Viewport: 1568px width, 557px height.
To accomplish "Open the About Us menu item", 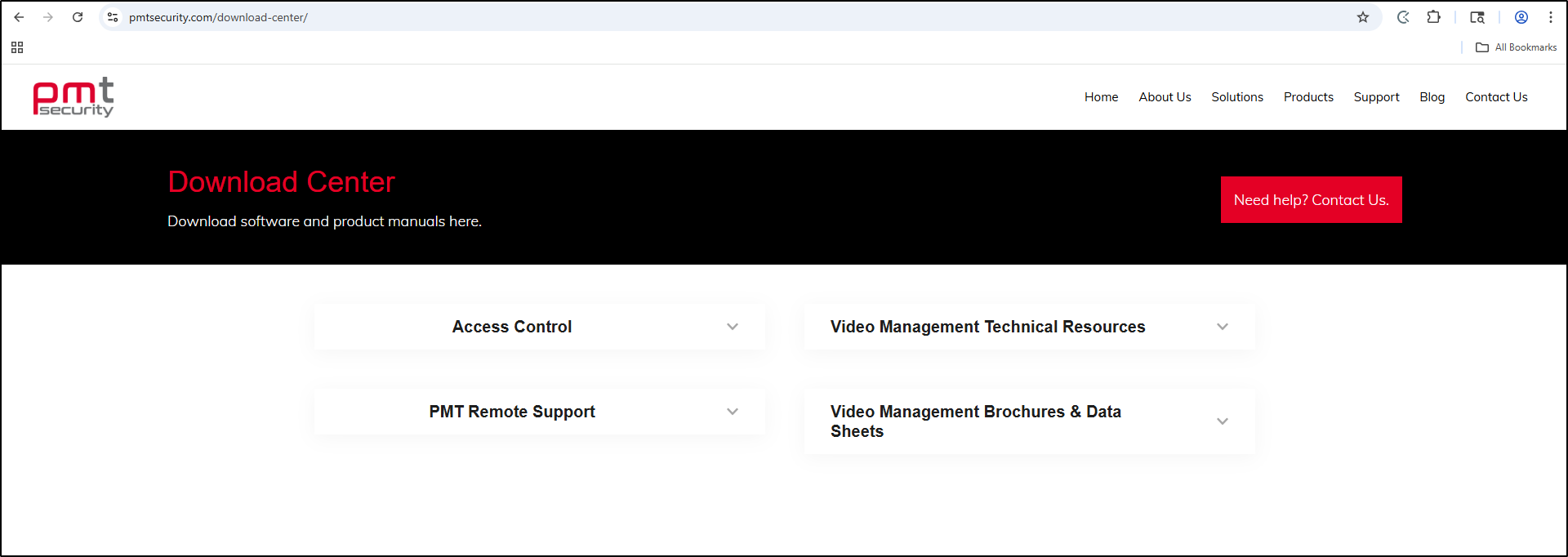I will point(1165,97).
